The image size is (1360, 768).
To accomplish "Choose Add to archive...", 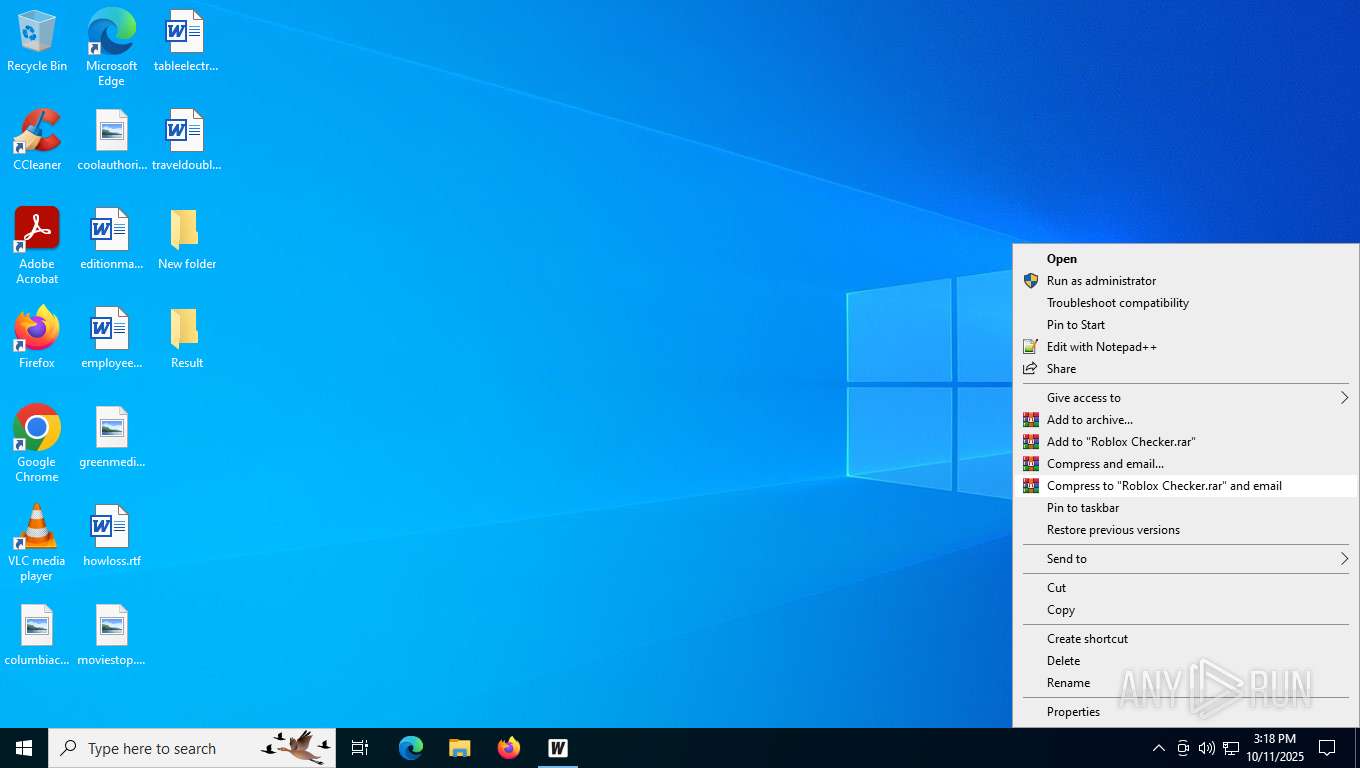I will (1185, 420).
